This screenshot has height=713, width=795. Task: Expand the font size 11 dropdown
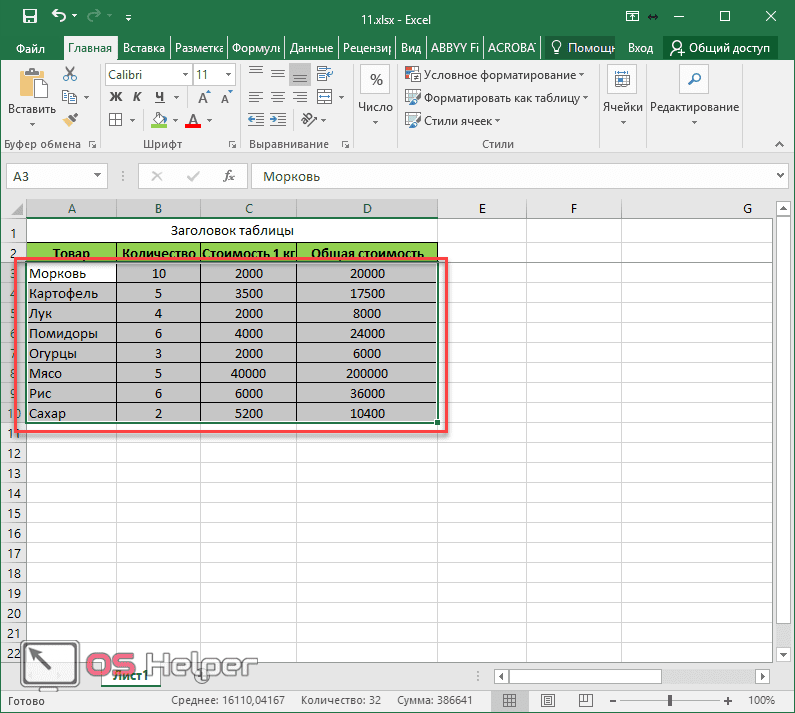pyautogui.click(x=229, y=75)
